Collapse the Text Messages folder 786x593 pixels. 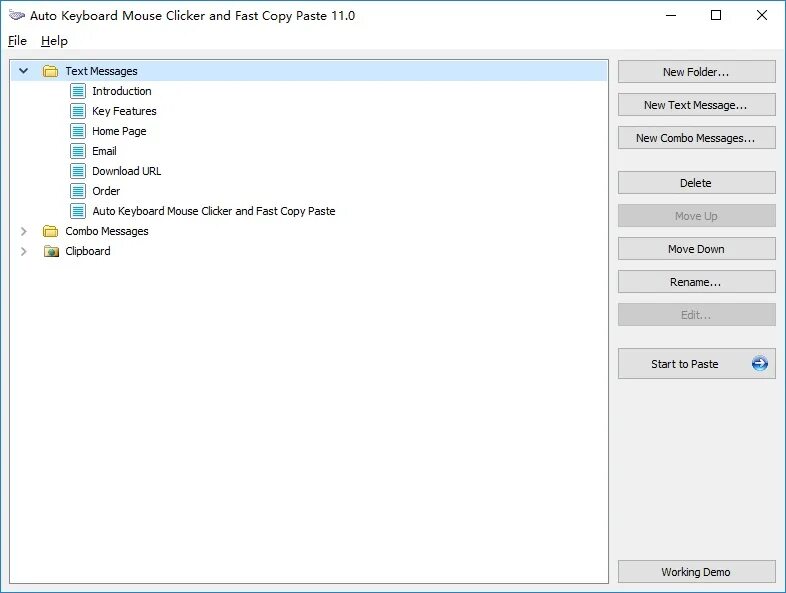[x=24, y=71]
